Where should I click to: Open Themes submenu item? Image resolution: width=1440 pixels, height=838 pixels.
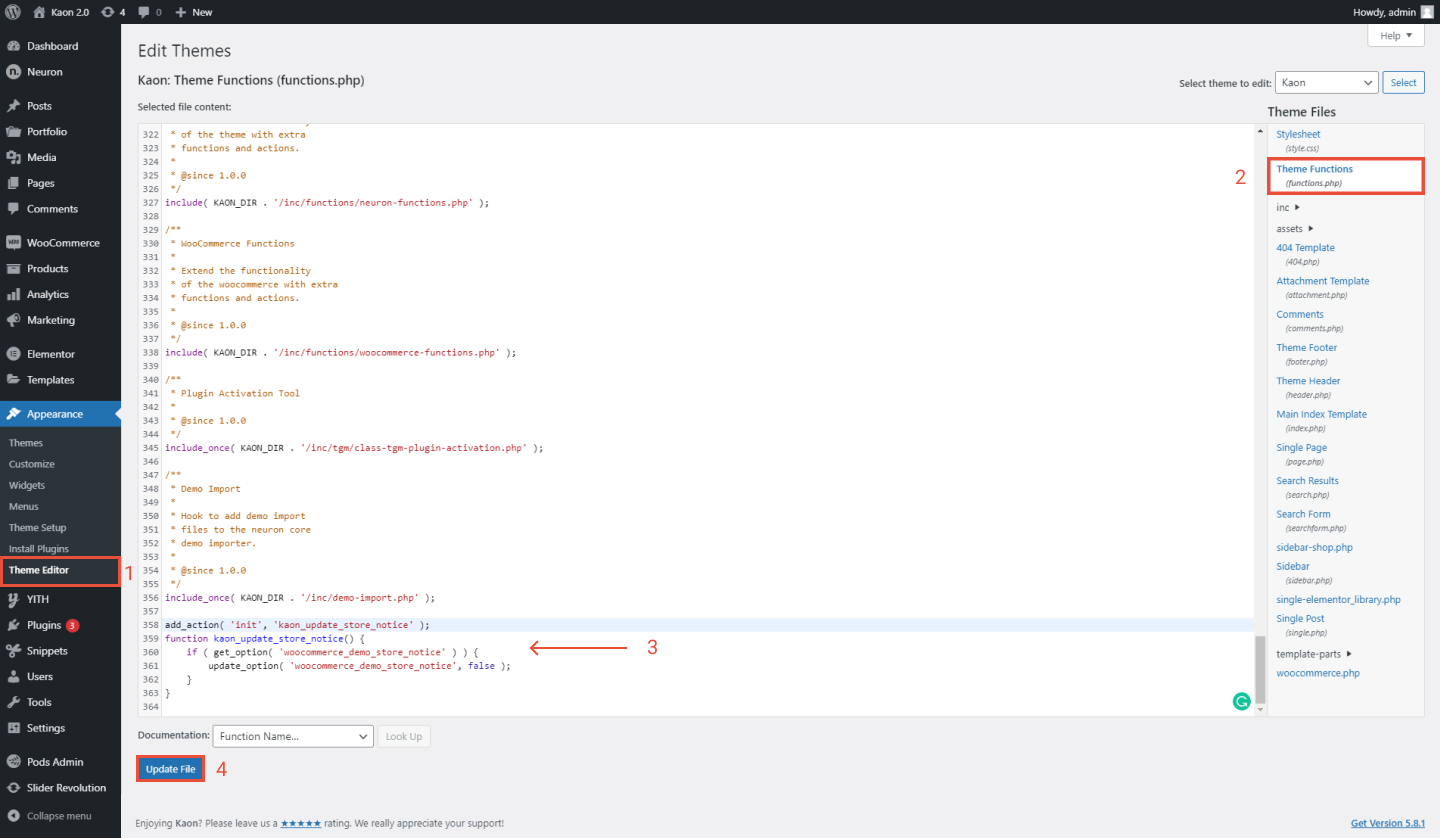point(26,443)
